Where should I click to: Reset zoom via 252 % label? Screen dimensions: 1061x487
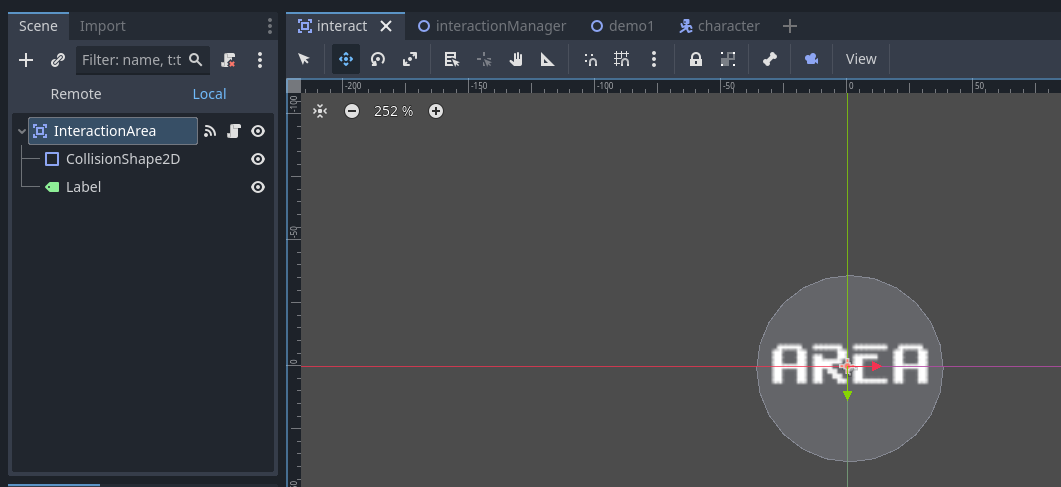393,111
